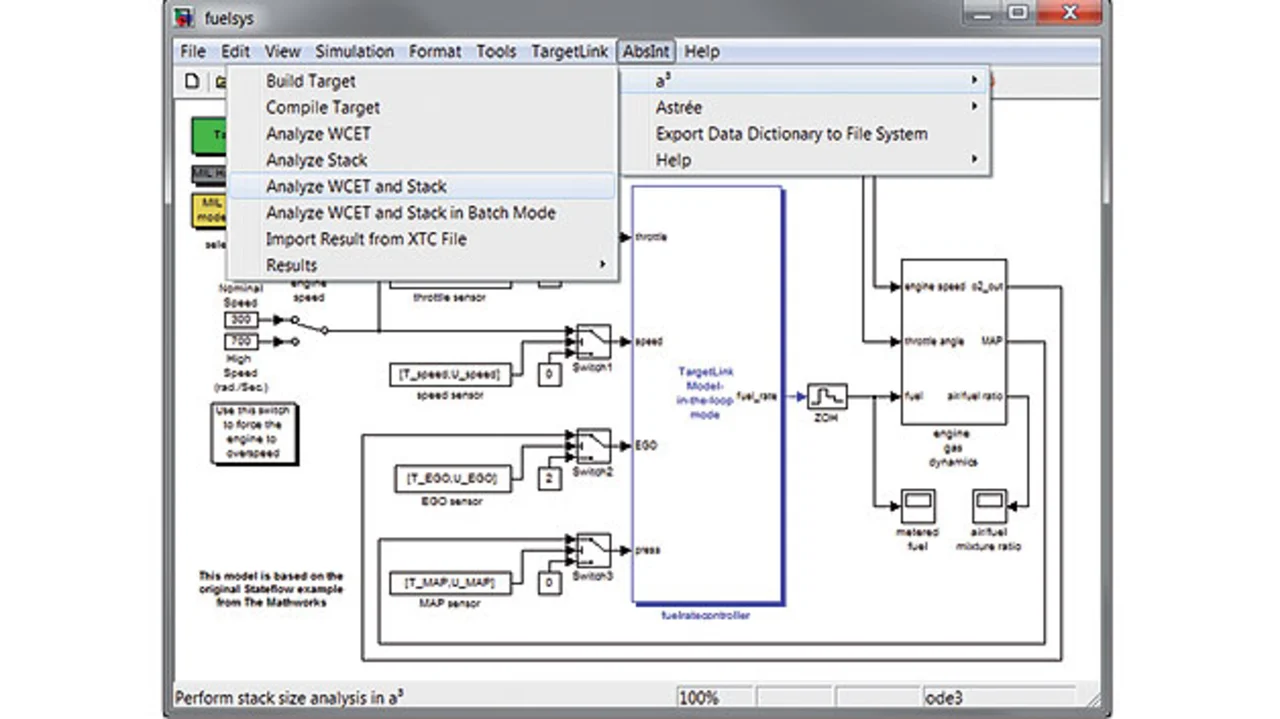Open the Tools menu
Screen dimensions: 1280x719
tap(496, 51)
